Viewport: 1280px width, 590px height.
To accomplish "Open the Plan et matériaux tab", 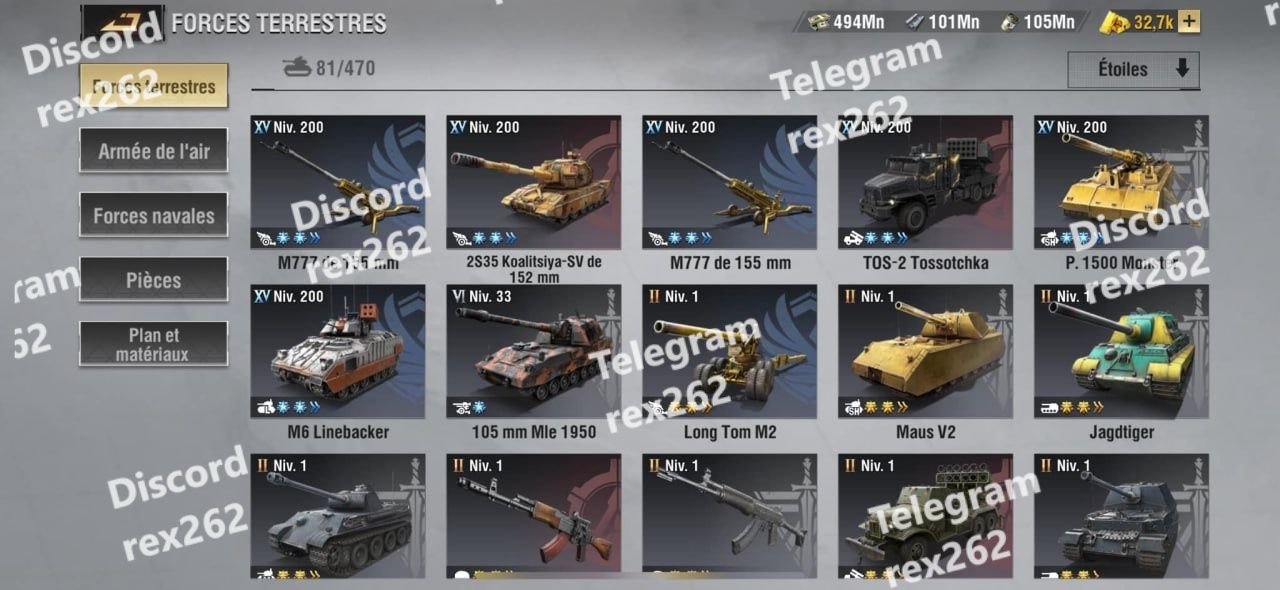I will coord(154,344).
